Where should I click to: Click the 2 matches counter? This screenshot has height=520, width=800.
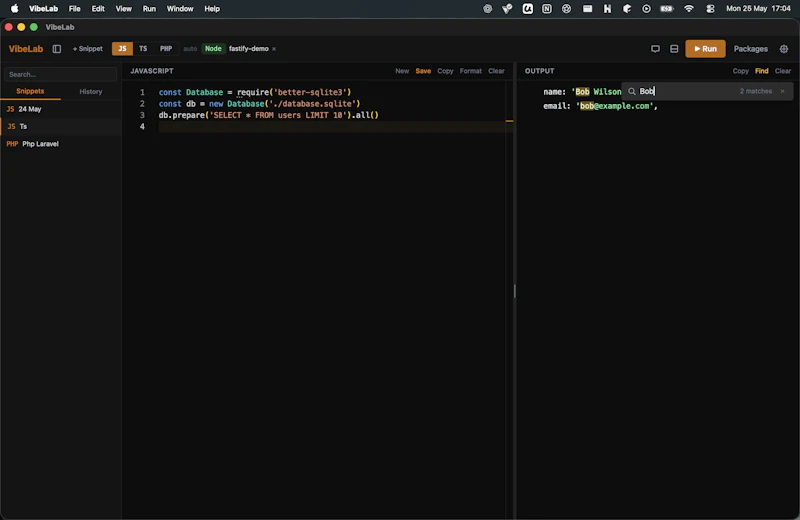pyautogui.click(x=756, y=91)
